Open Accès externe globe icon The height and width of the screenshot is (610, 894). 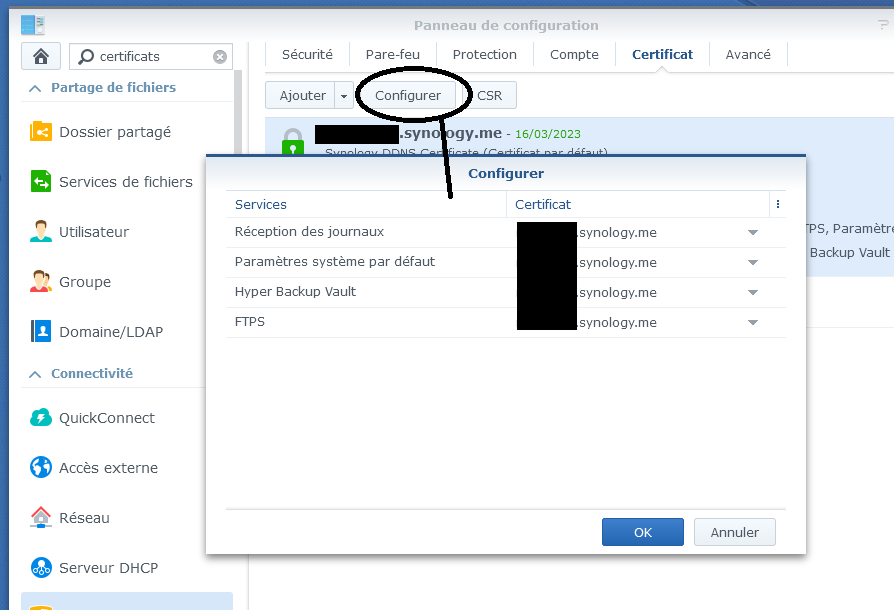point(41,467)
